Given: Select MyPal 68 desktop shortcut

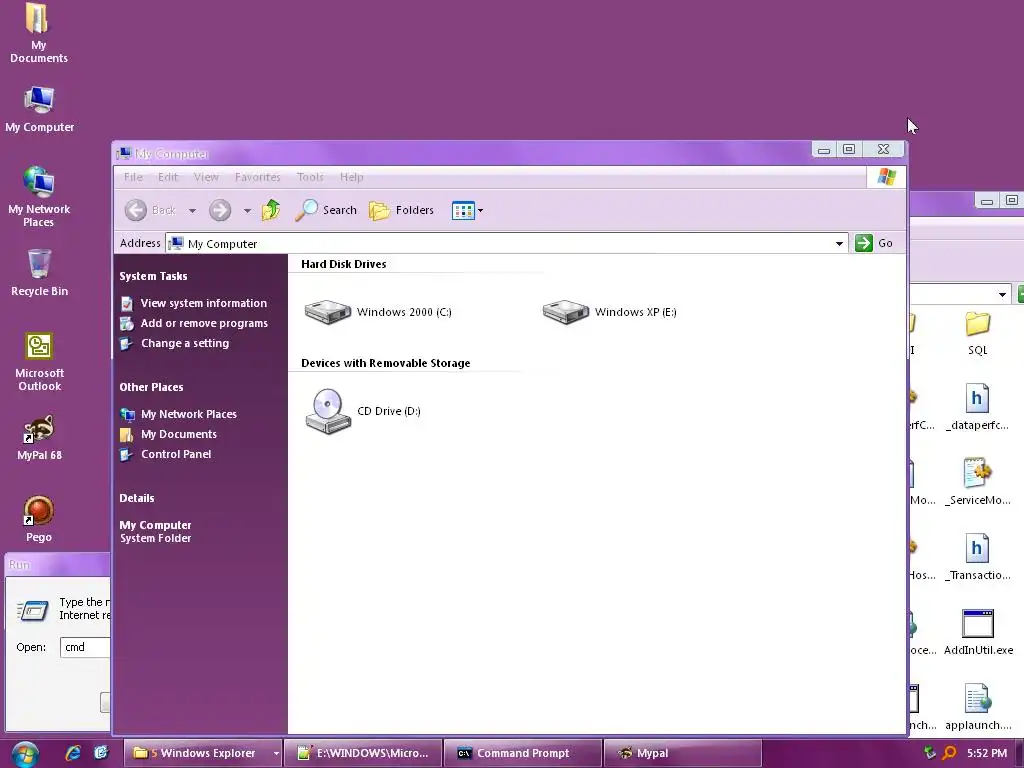Looking at the screenshot, I should (39, 438).
